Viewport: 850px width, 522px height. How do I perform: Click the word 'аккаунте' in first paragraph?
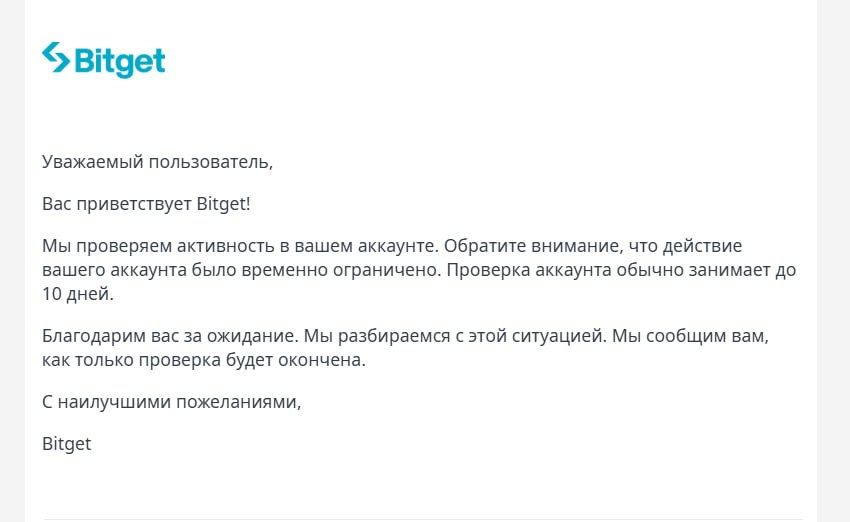(x=397, y=246)
